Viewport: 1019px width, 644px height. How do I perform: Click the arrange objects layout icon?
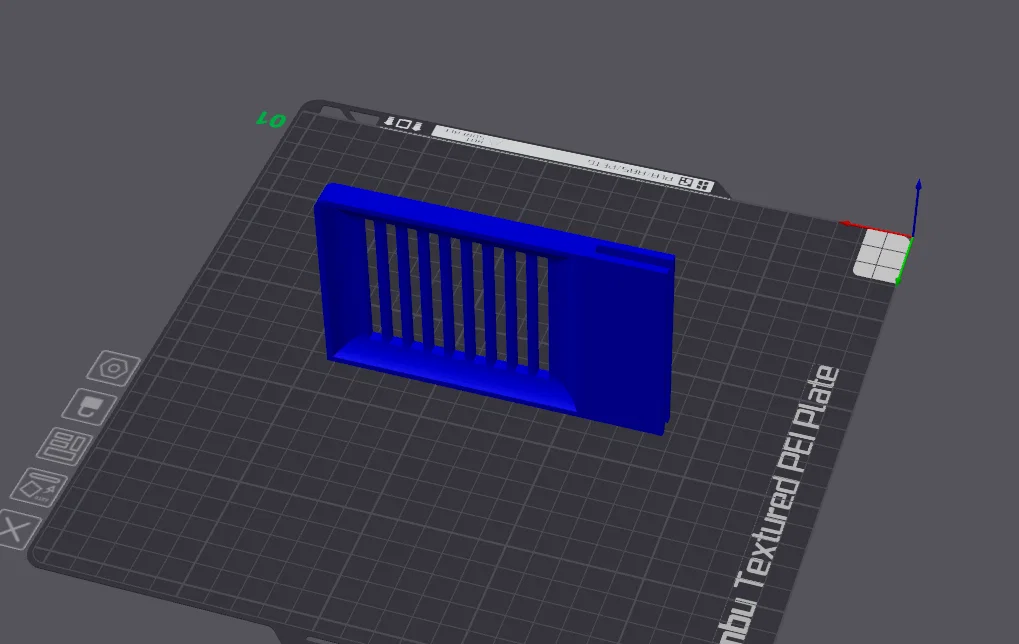(x=64, y=446)
